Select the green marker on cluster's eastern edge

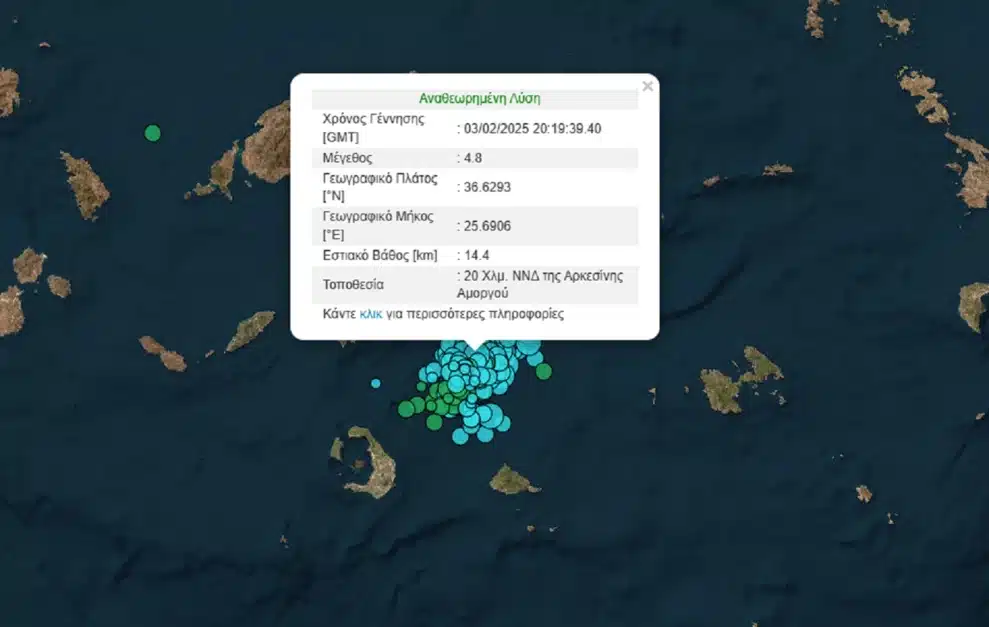coord(543,372)
